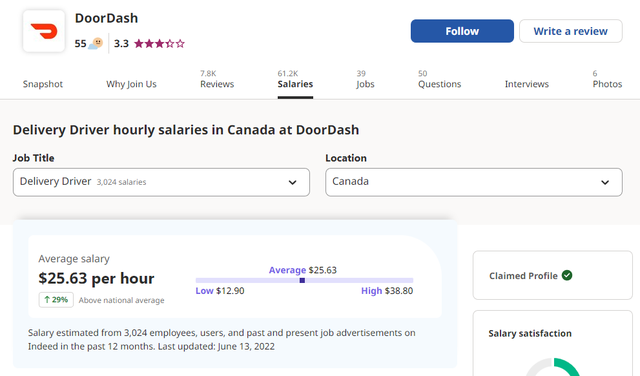The height and width of the screenshot is (376, 640).
Task: Open the Canada location selector
Action: (474, 182)
